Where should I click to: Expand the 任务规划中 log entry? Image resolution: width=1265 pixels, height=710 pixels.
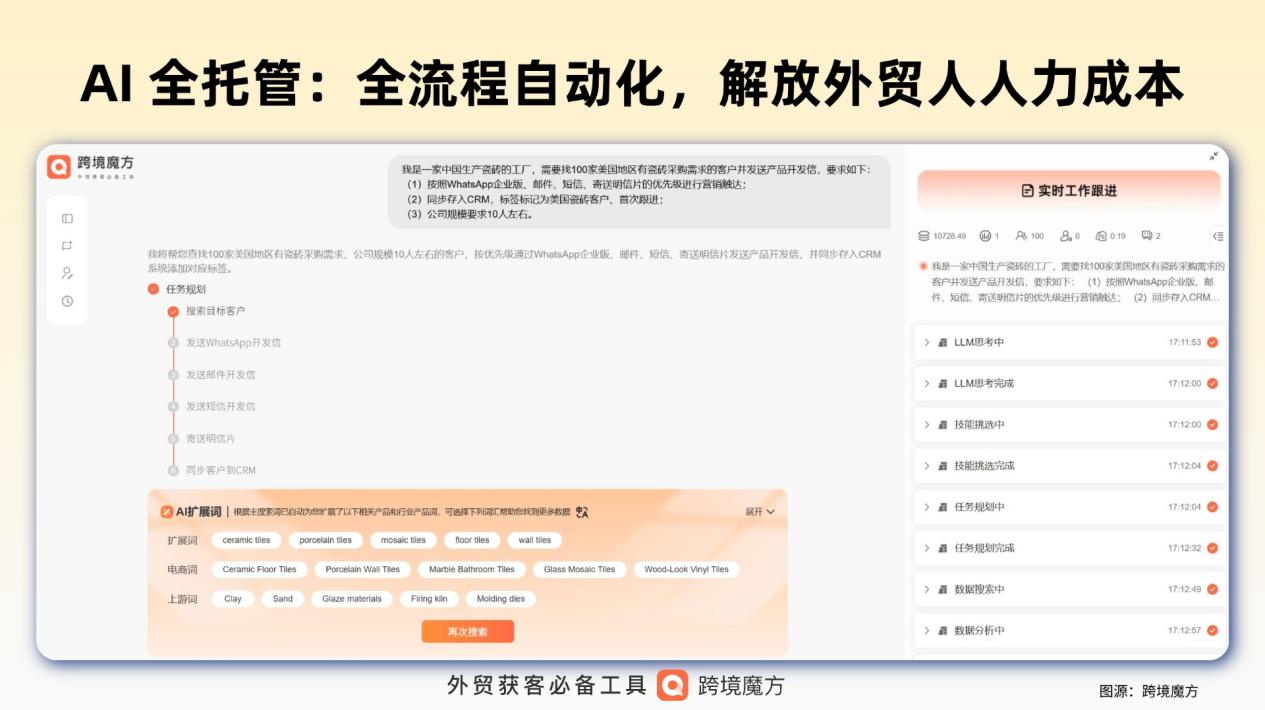[x=927, y=507]
